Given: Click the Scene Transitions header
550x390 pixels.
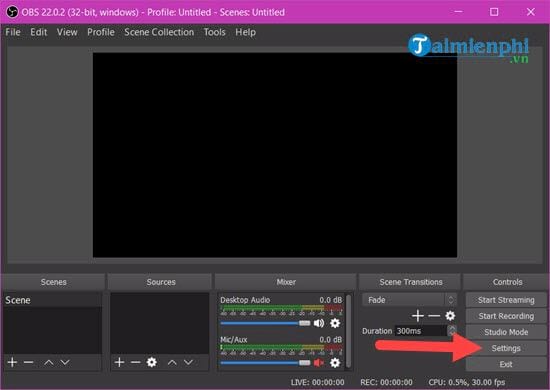Looking at the screenshot, I should click(411, 282).
